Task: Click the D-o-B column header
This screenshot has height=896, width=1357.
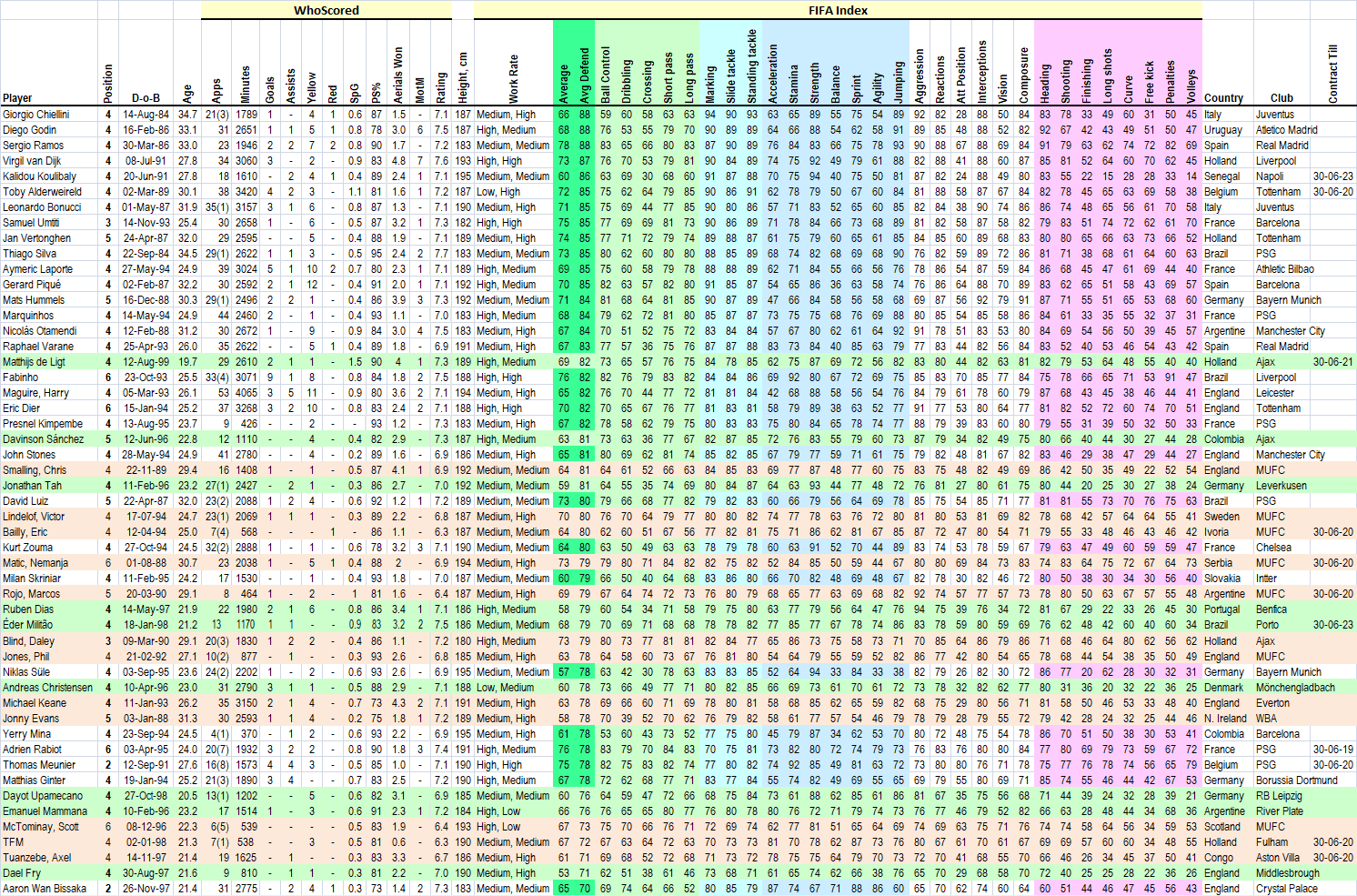Action: tap(146, 62)
